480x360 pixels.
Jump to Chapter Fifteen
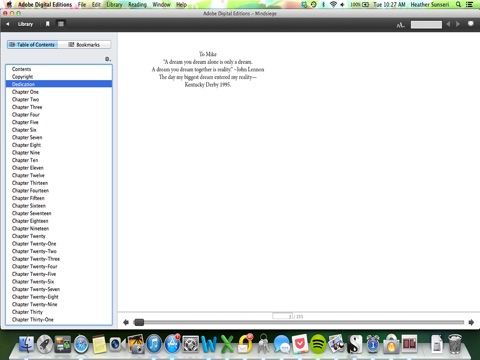pyautogui.click(x=59, y=198)
